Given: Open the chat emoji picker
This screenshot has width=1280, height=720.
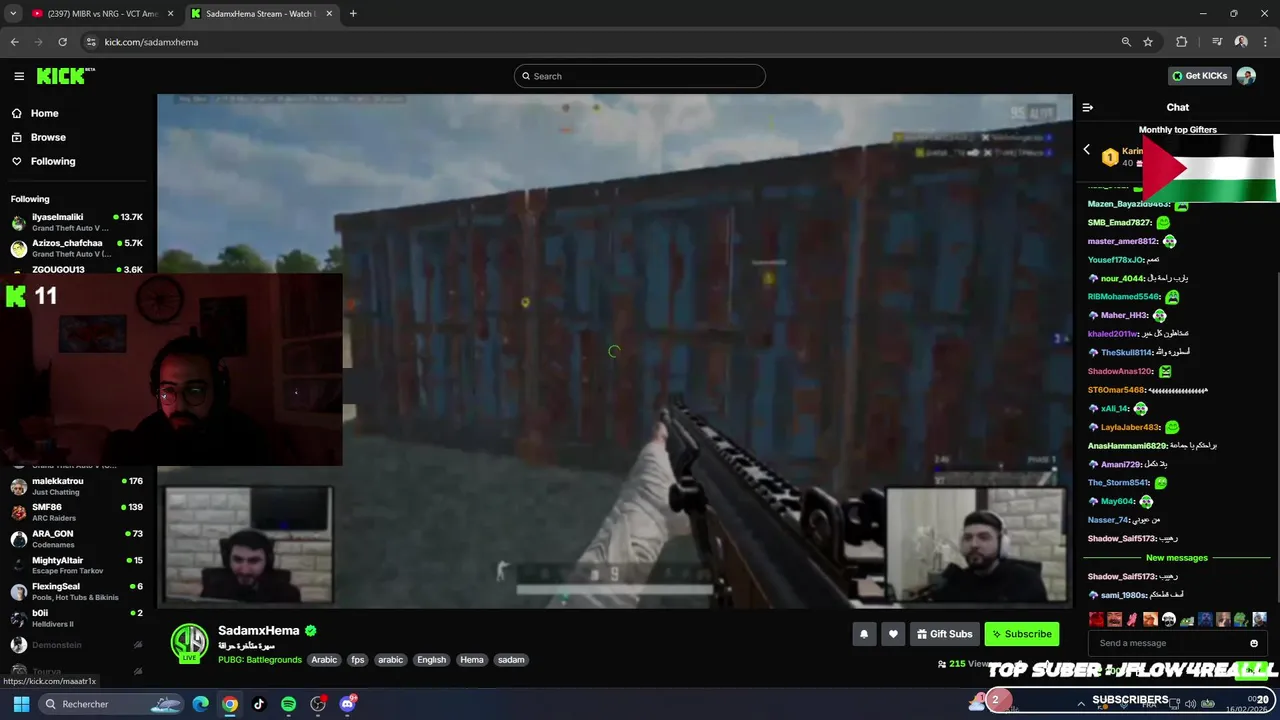Looking at the screenshot, I should [x=1254, y=643].
